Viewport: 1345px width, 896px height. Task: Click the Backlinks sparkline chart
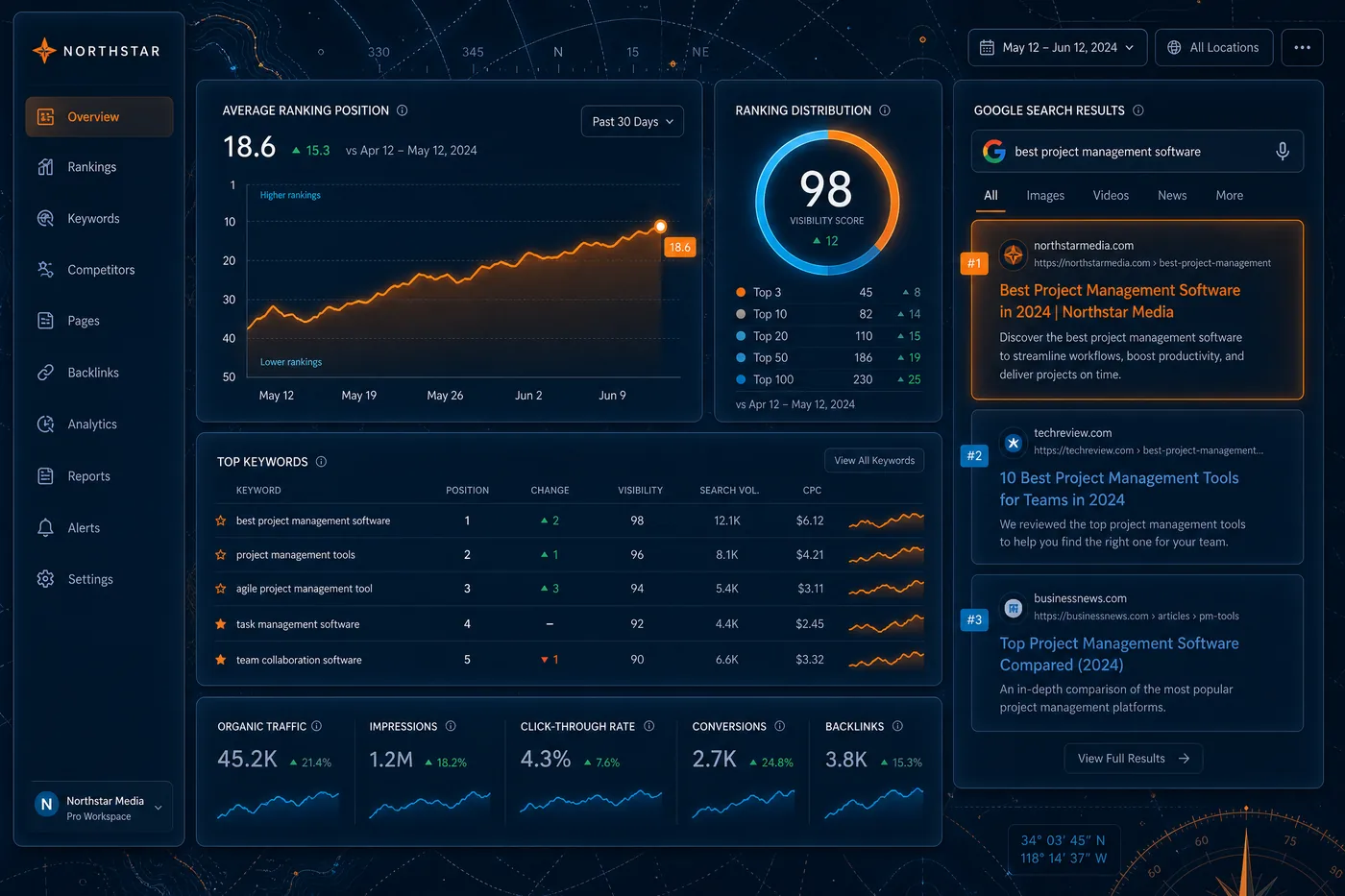[x=873, y=803]
